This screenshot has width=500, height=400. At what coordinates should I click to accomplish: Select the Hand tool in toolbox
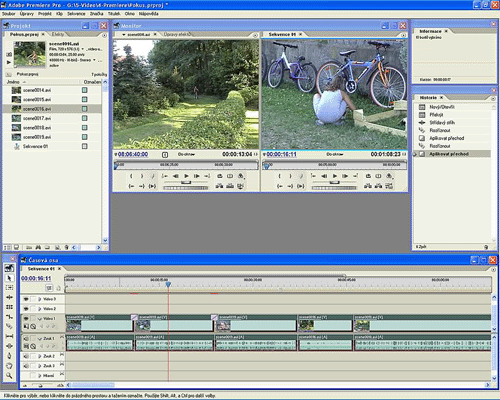(9, 366)
